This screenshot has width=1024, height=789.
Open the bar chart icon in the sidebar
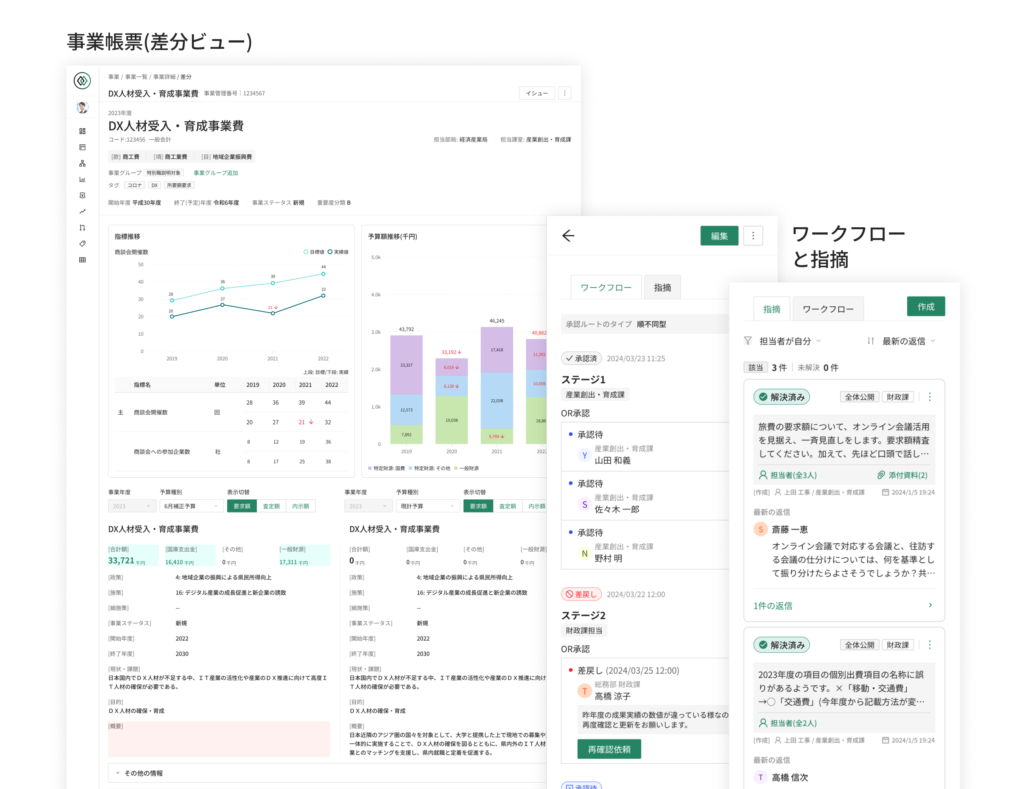click(82, 179)
